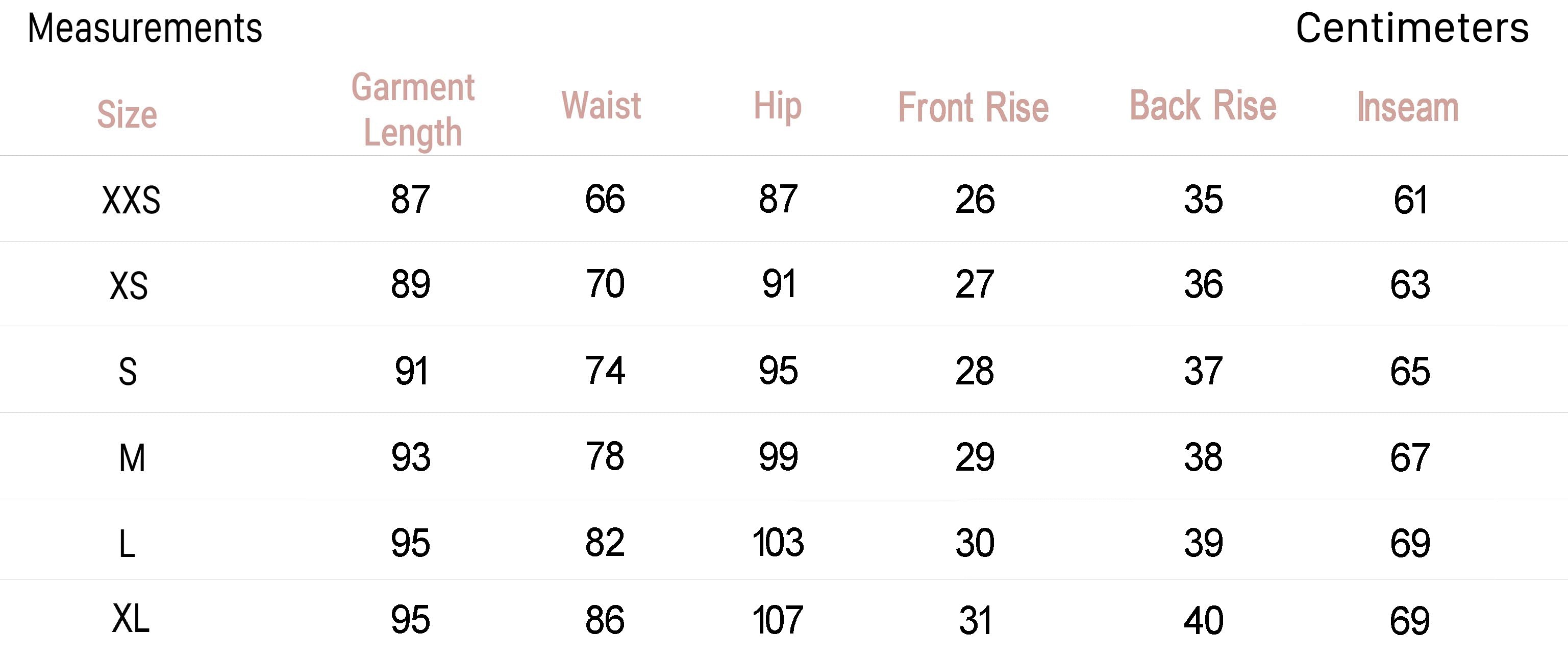Select the Waist column header

(601, 105)
